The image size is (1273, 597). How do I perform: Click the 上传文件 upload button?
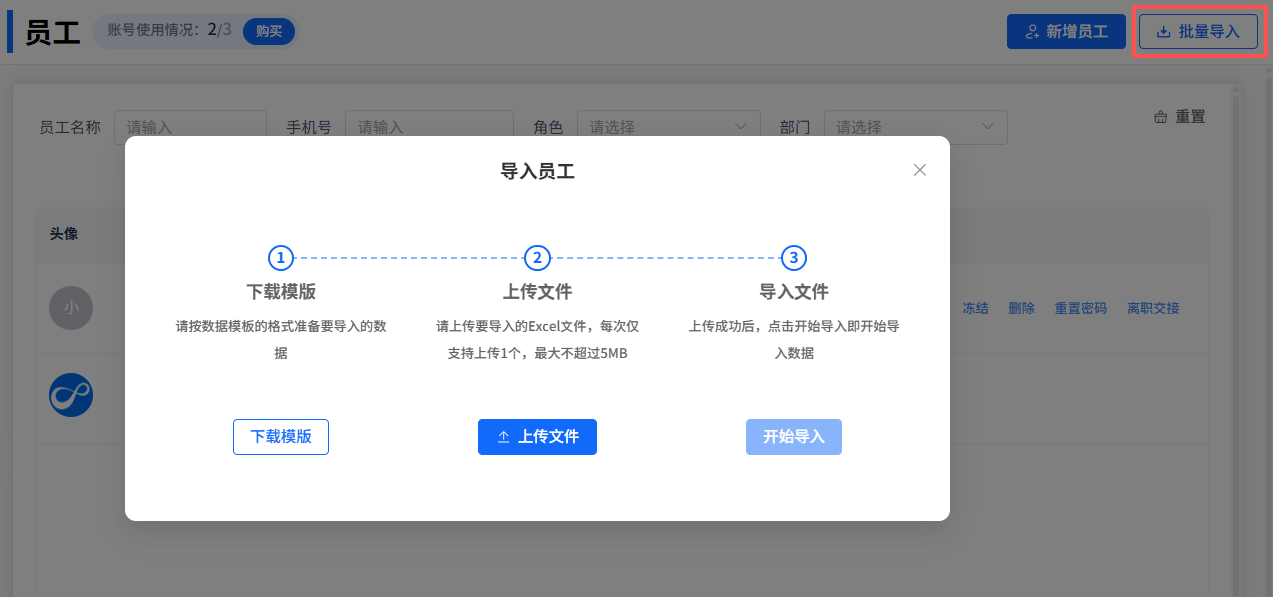point(537,437)
